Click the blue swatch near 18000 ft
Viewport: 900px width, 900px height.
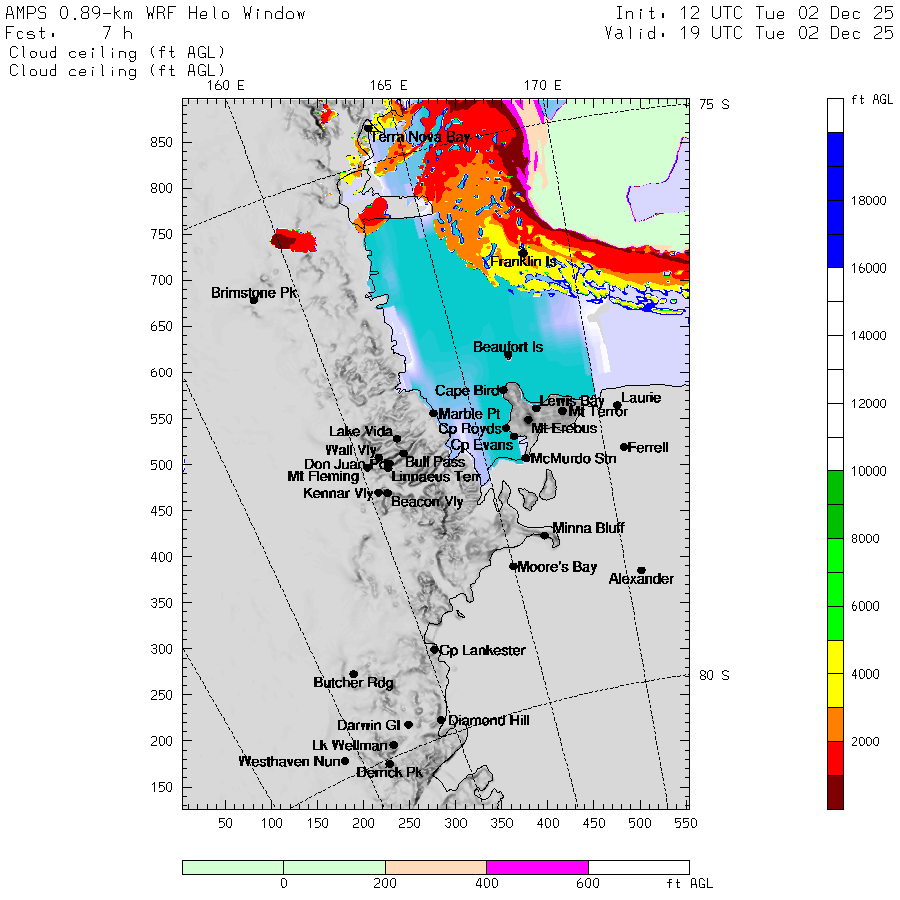835,200
